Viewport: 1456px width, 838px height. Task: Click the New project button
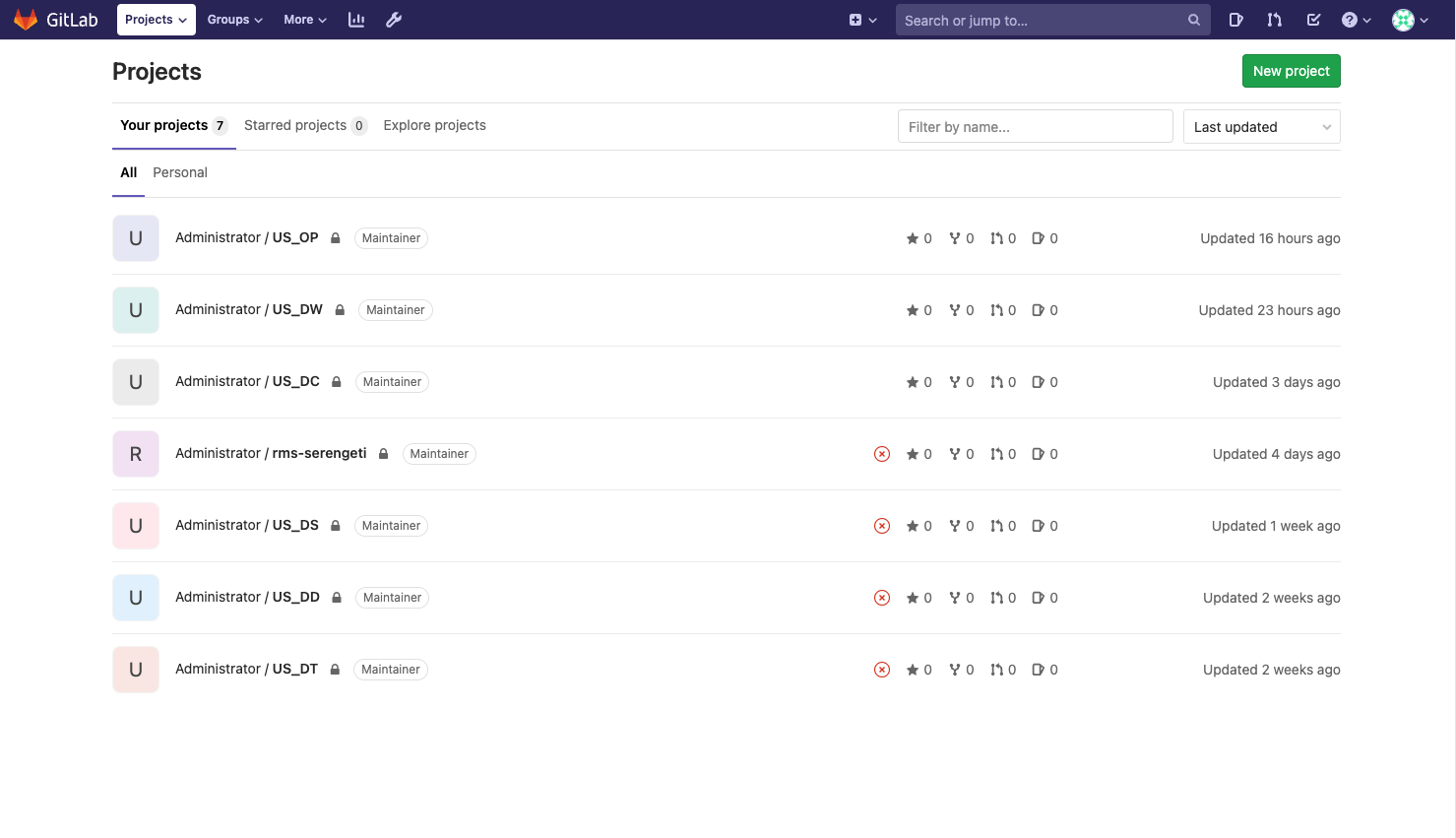pyautogui.click(x=1291, y=71)
